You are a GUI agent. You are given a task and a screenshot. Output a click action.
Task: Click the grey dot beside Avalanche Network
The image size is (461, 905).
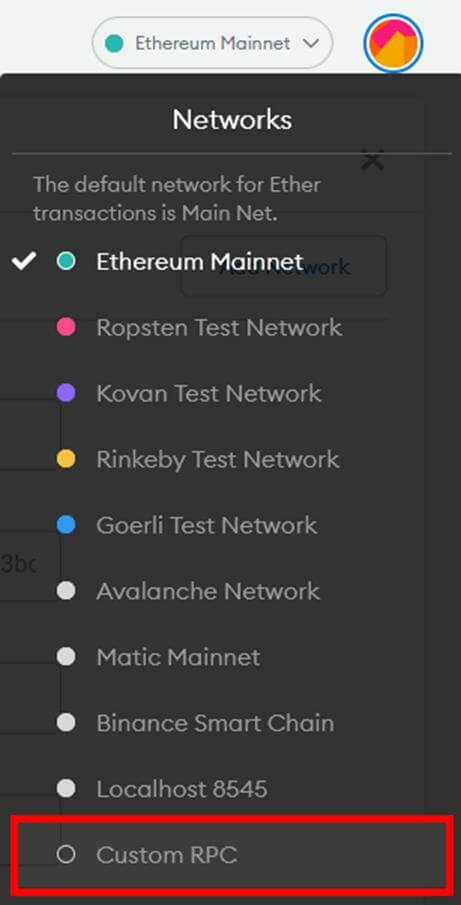[x=66, y=591]
